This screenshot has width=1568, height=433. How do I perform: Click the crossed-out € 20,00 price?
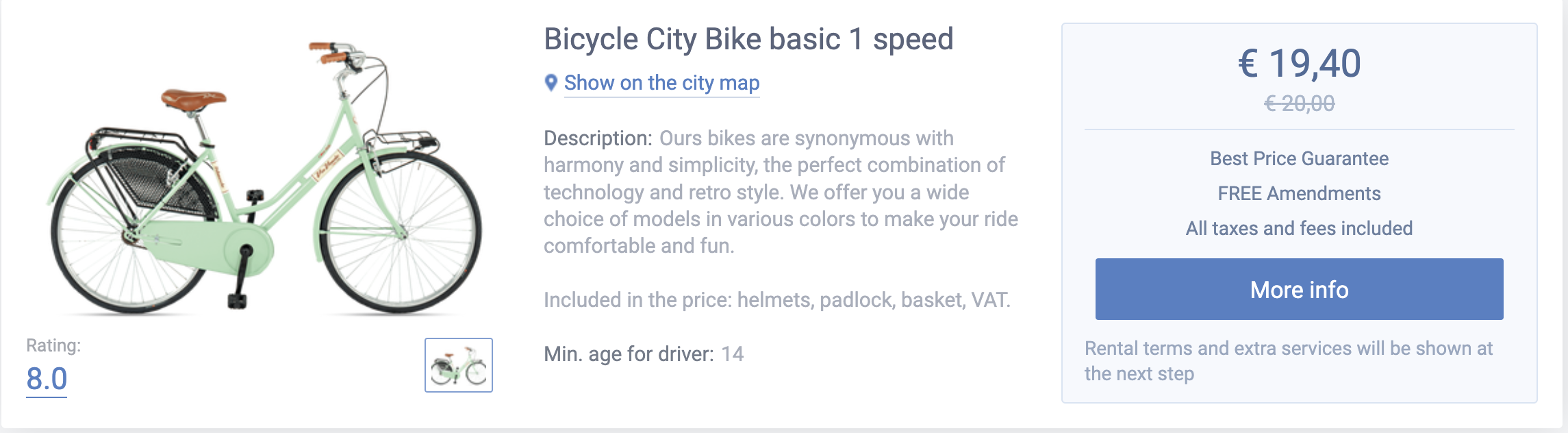pyautogui.click(x=1299, y=103)
